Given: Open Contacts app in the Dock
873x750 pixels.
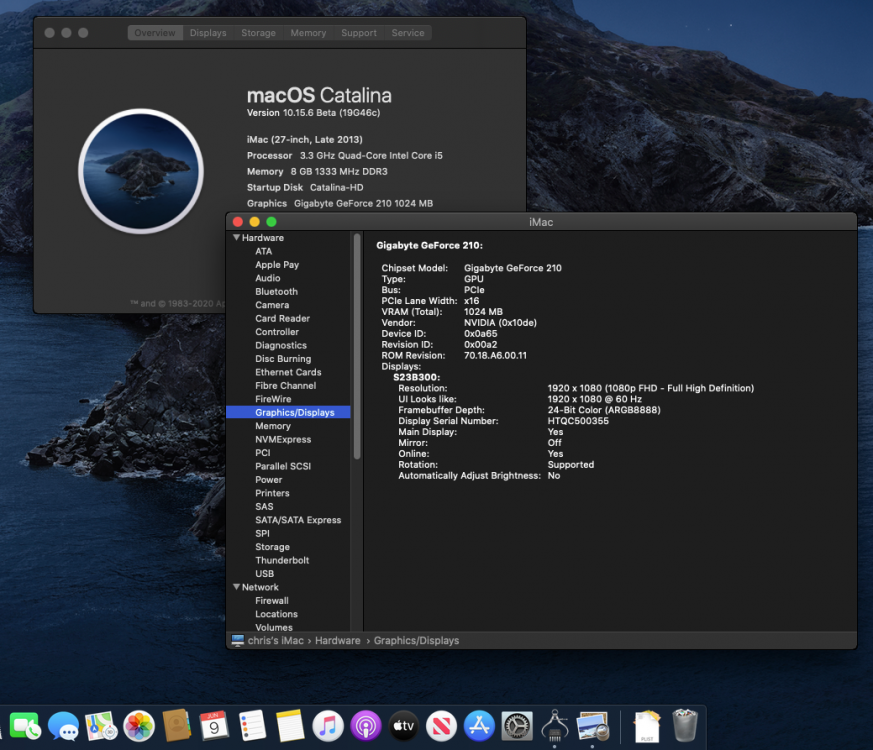Looking at the screenshot, I should tap(176, 726).
